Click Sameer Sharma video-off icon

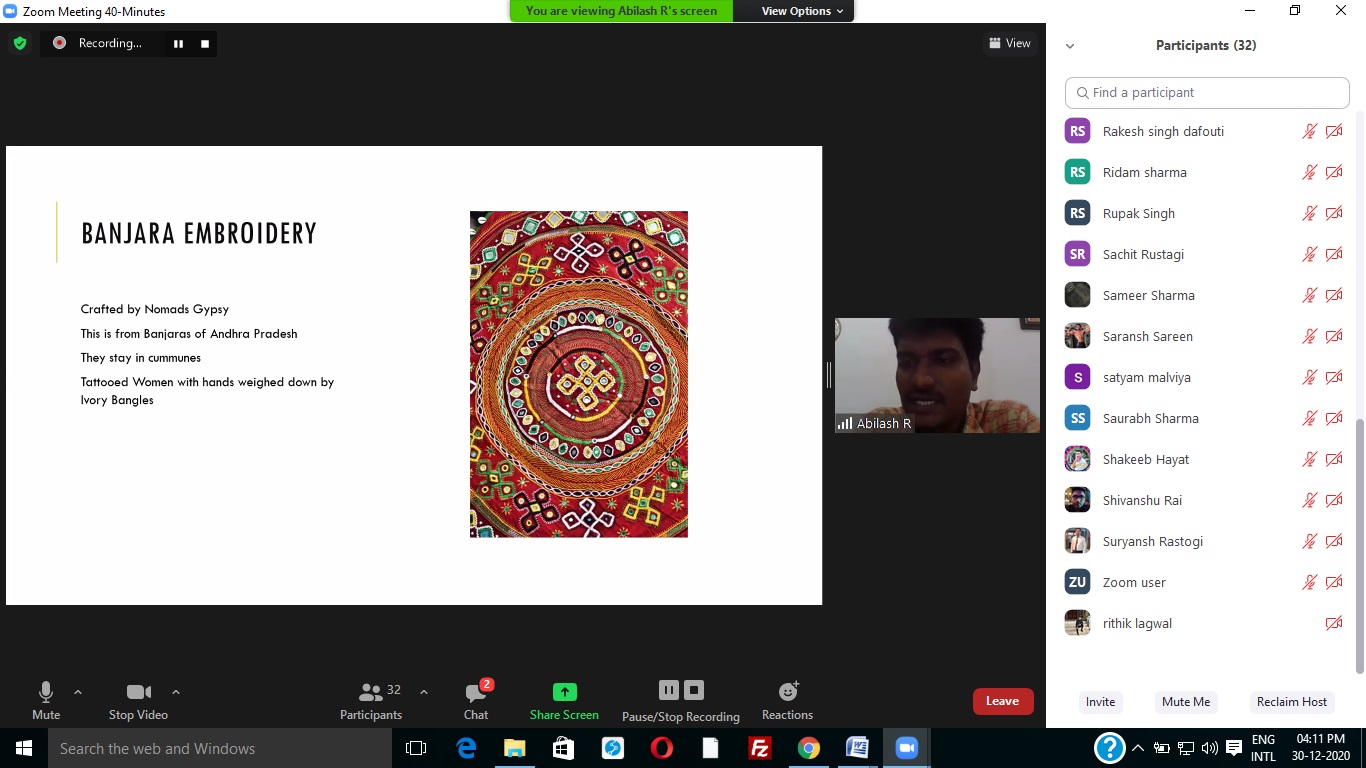pos(1334,295)
